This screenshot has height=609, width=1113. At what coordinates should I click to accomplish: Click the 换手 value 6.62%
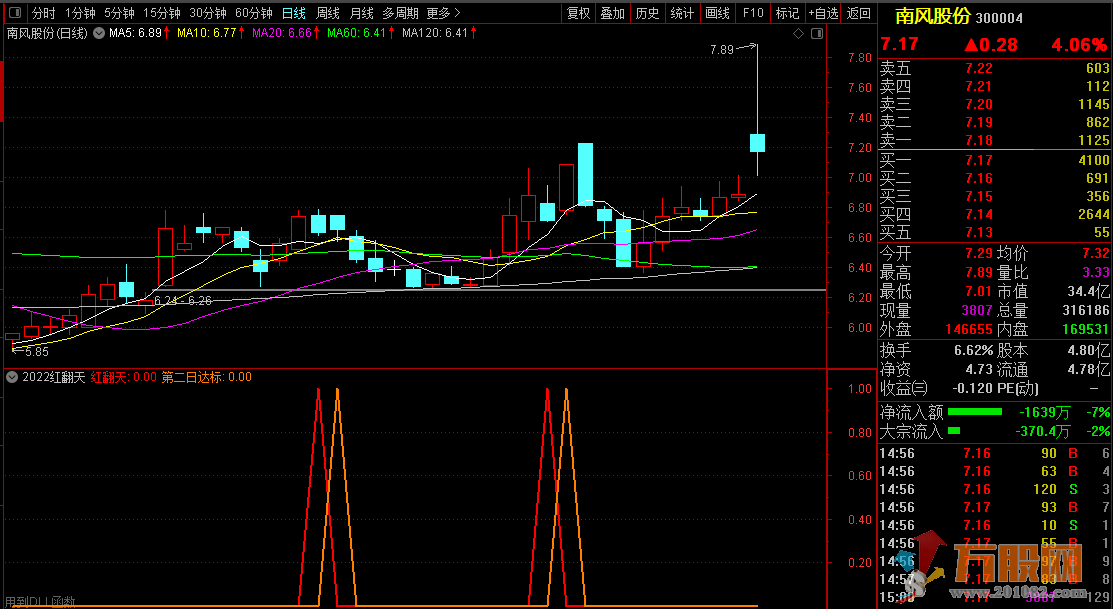974,351
